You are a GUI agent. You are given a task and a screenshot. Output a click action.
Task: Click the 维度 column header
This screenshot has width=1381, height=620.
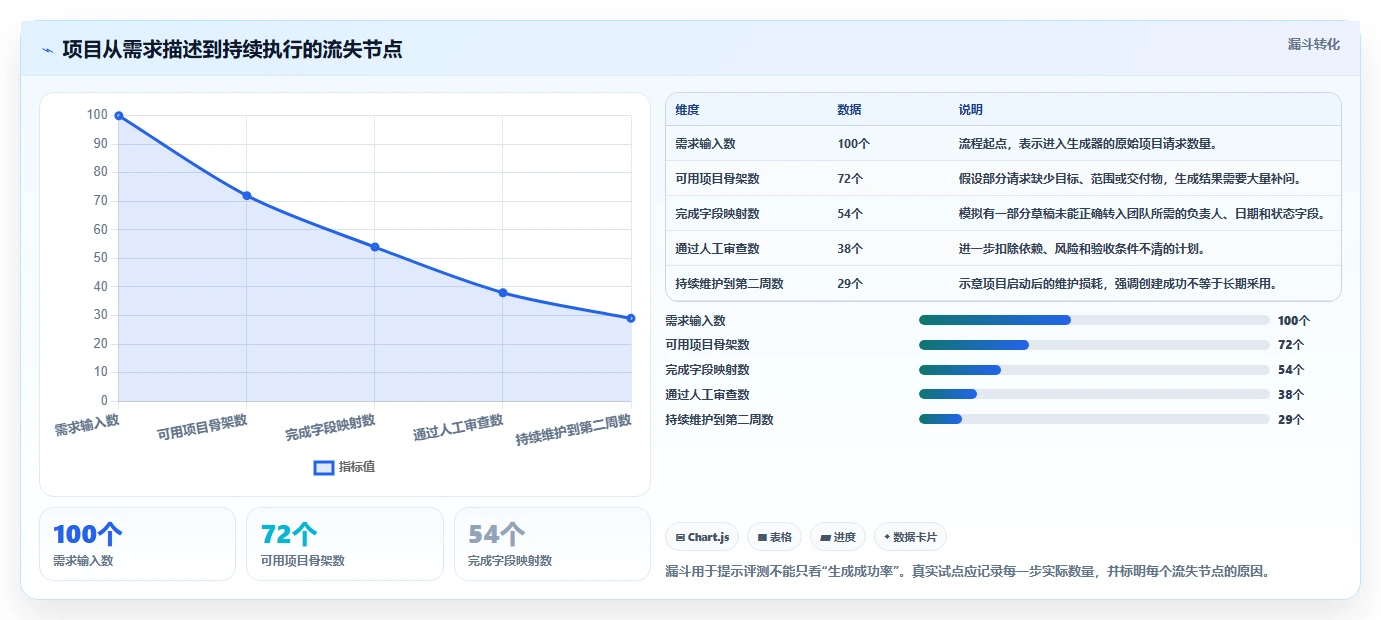687,110
